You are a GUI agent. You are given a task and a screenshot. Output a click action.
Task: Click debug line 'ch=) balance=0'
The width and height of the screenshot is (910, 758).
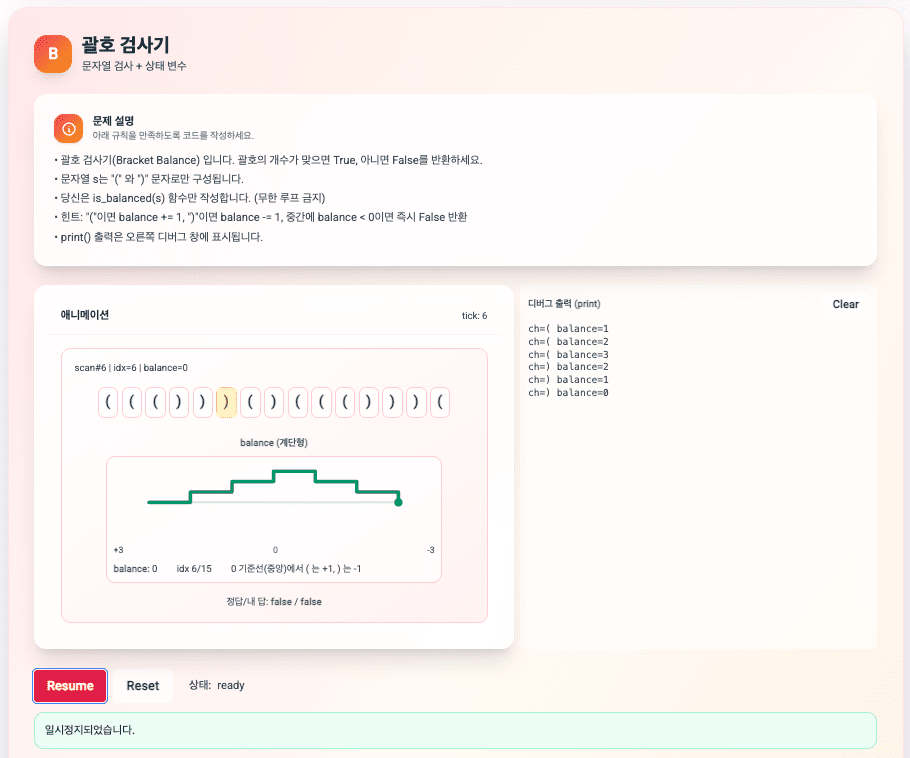568,393
